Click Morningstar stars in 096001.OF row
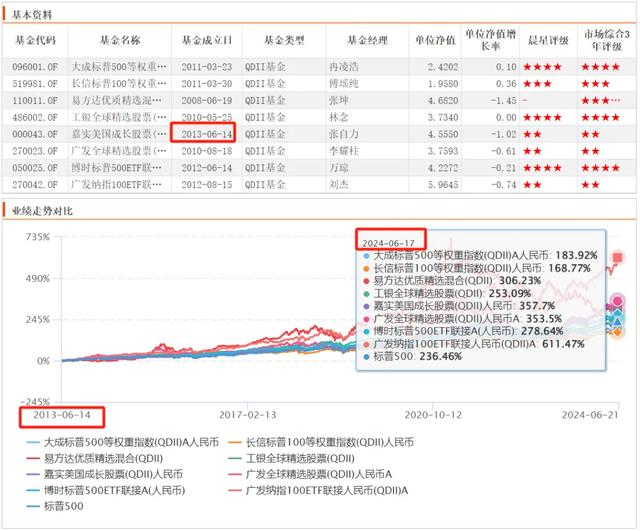Viewport: 640px width, 531px height. [x=542, y=67]
